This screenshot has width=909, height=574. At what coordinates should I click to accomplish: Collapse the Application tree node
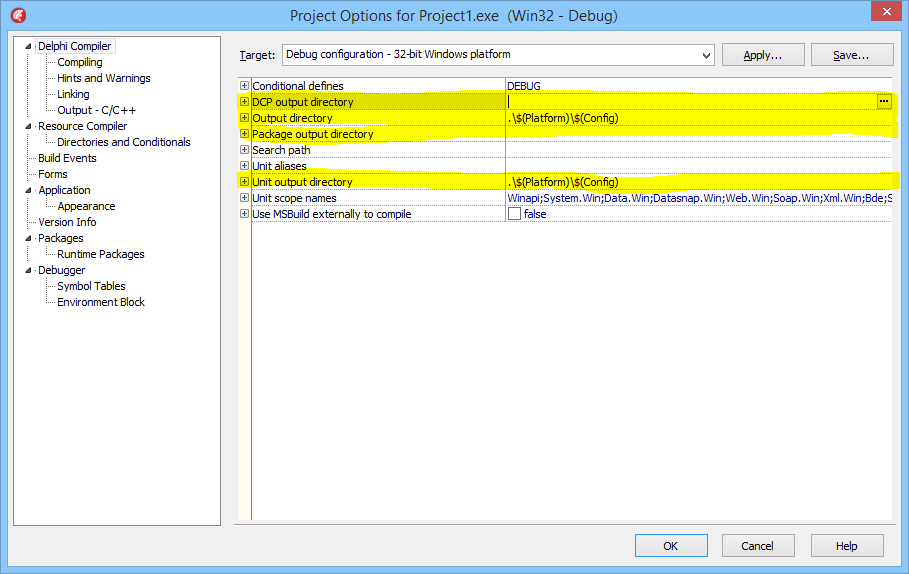pos(28,190)
